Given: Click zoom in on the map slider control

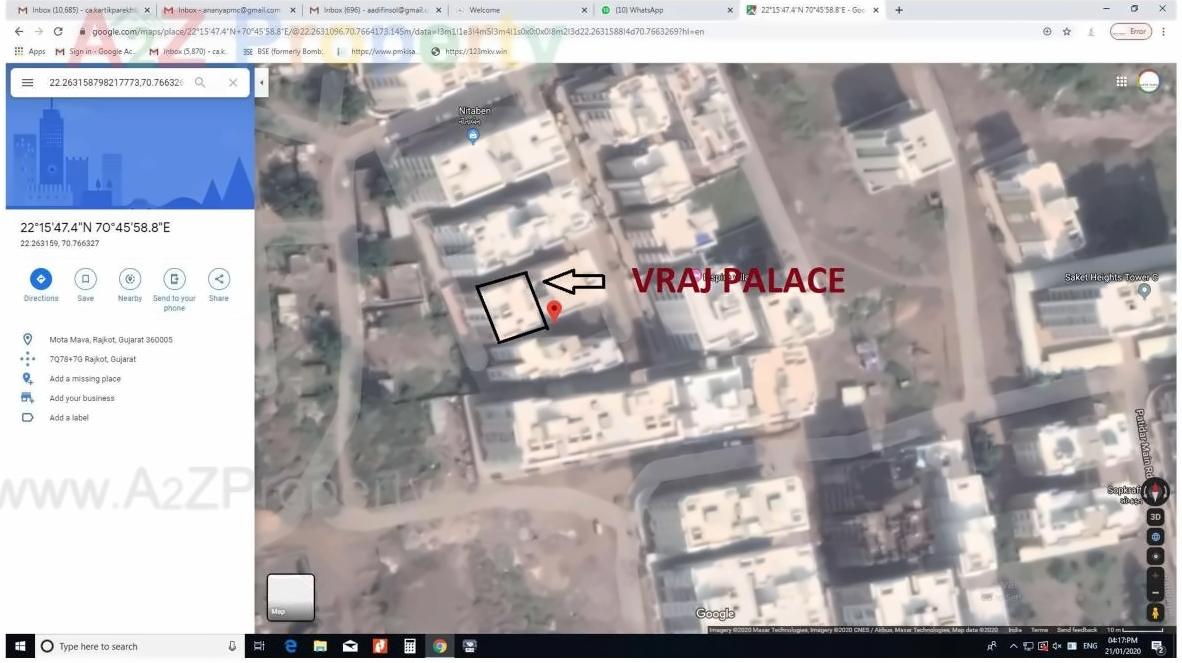Looking at the screenshot, I should click(1155, 575).
